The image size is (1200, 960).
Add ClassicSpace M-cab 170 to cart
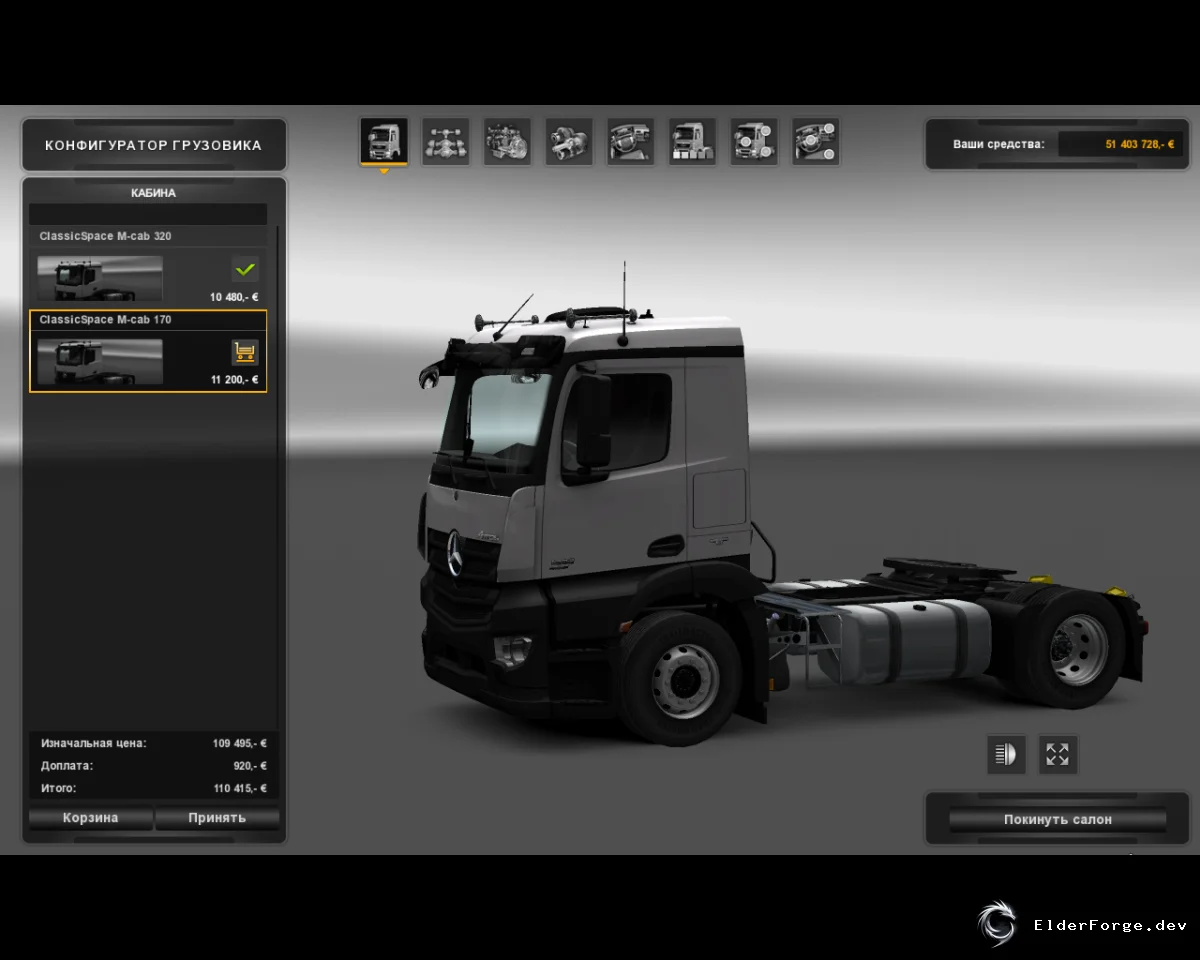[x=245, y=351]
